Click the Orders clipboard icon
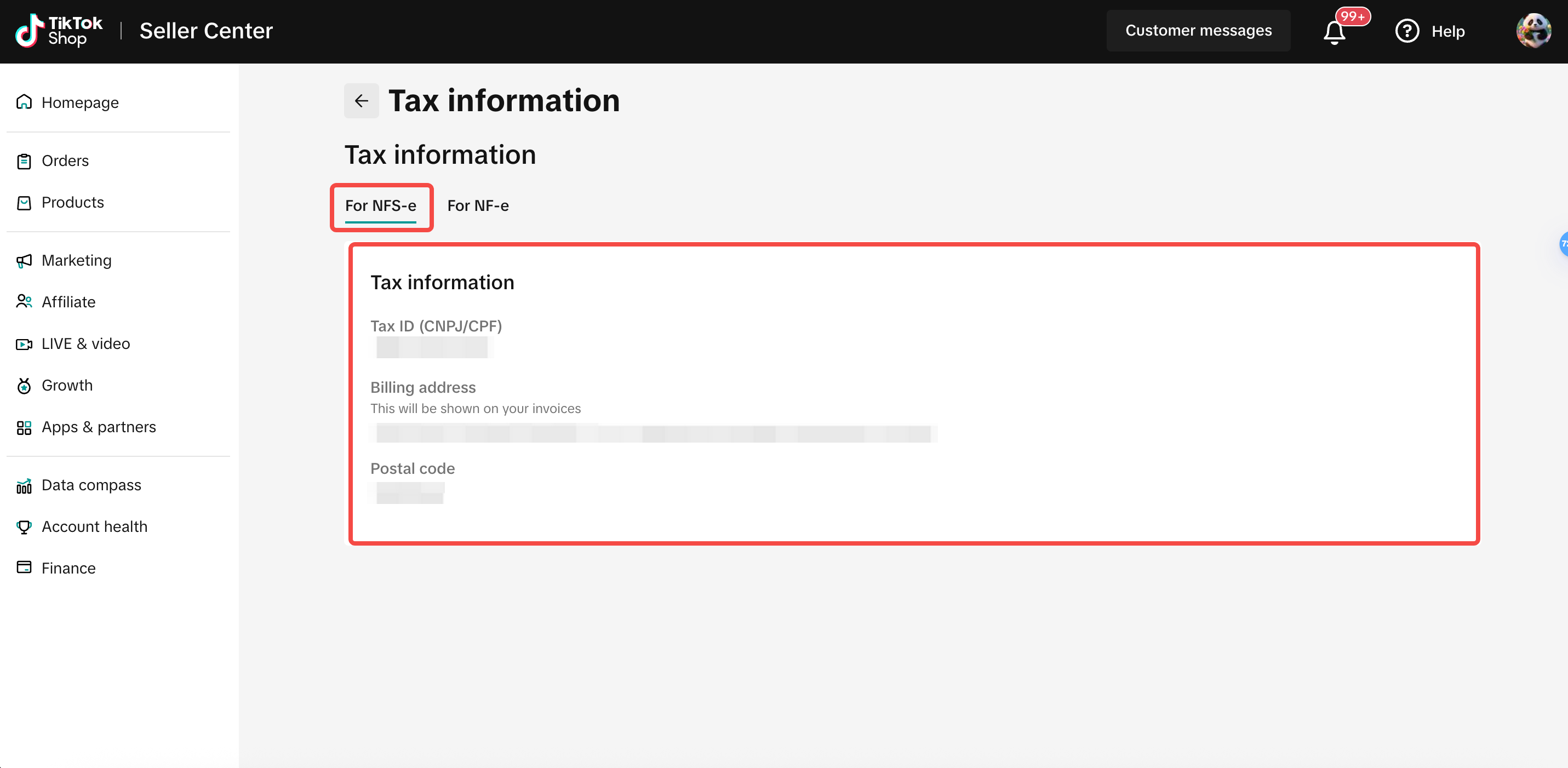Image resolution: width=1568 pixels, height=768 pixels. [x=24, y=161]
